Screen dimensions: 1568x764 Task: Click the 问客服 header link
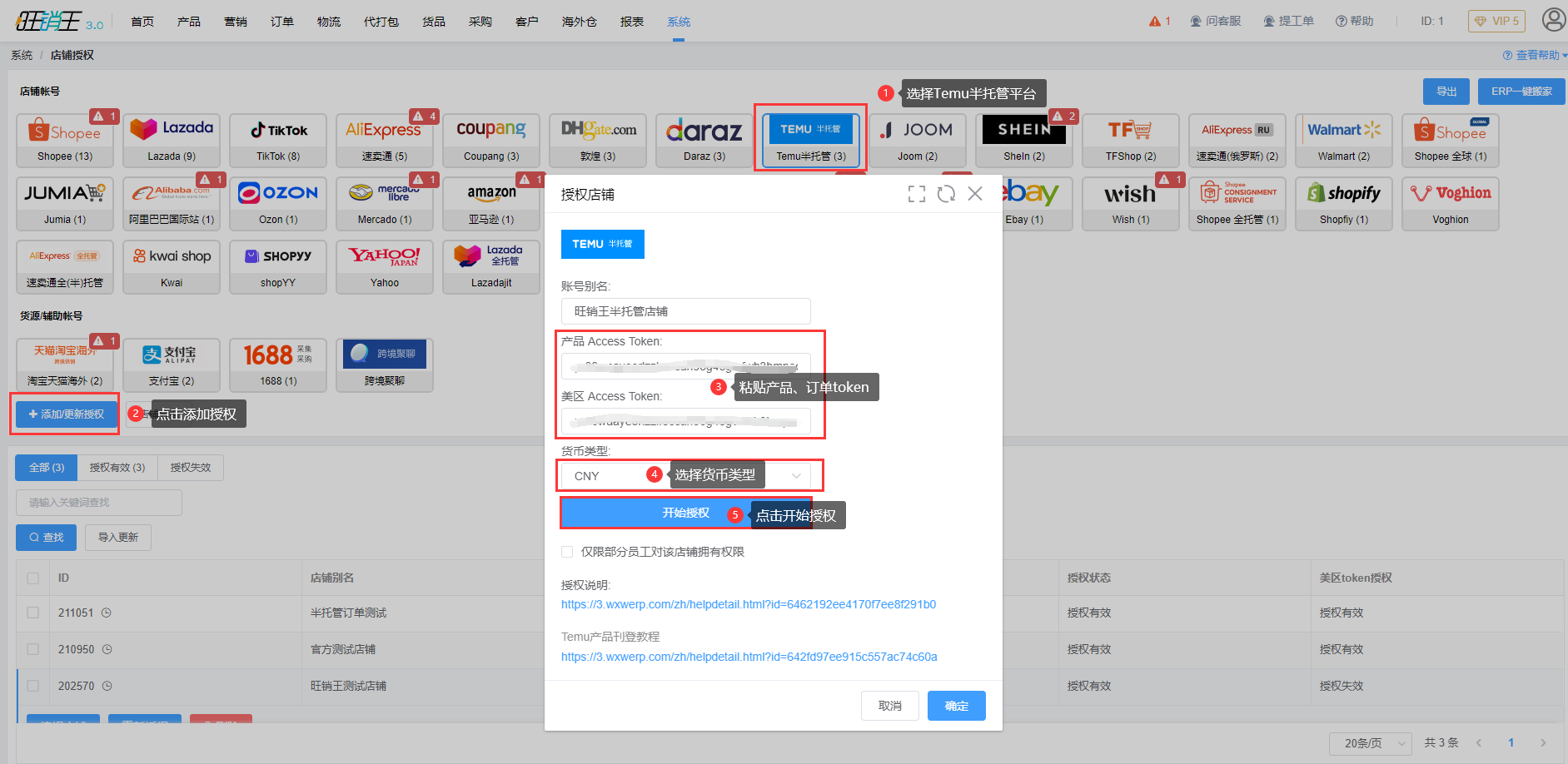click(1216, 21)
